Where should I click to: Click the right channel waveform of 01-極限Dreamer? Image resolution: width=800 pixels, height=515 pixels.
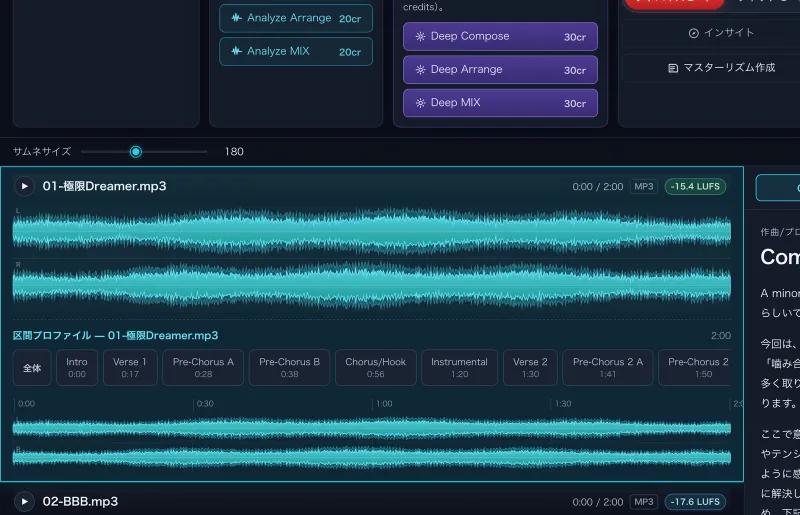click(371, 285)
